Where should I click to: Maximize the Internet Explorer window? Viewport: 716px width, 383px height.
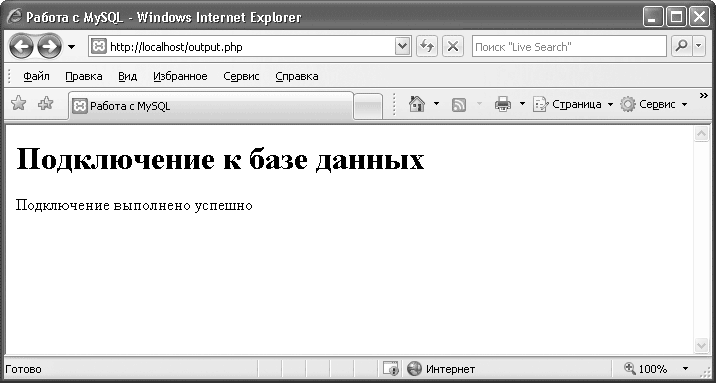(x=676, y=17)
